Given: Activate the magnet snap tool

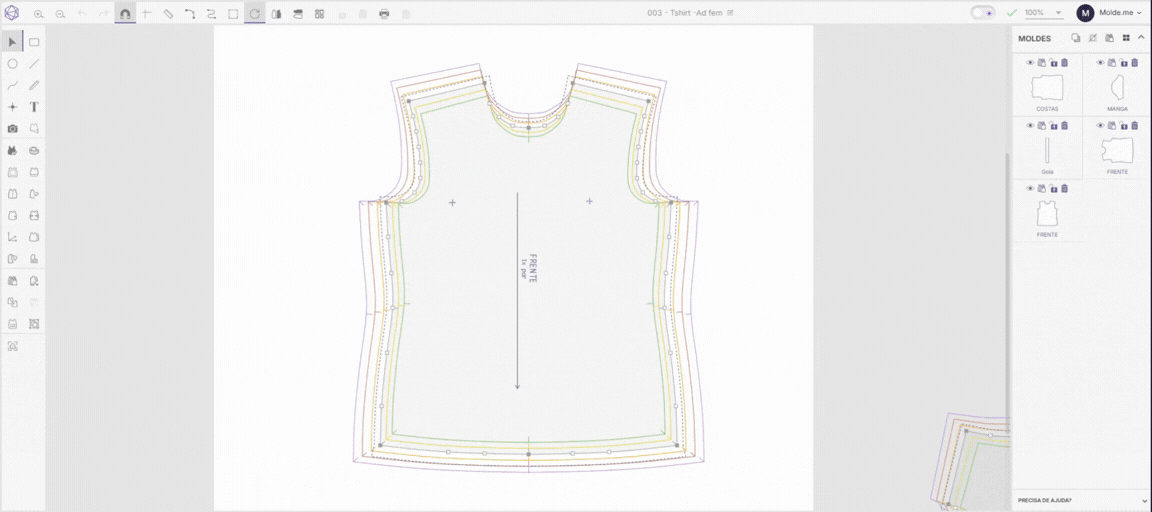Looking at the screenshot, I should pos(125,13).
